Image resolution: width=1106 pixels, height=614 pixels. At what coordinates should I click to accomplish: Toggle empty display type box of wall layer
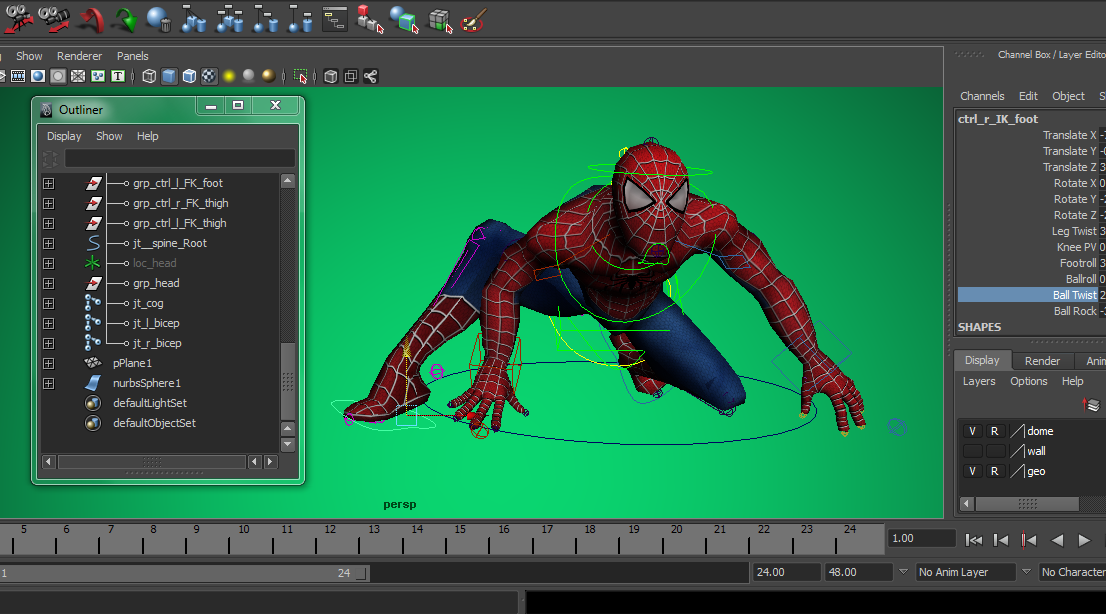(x=995, y=451)
